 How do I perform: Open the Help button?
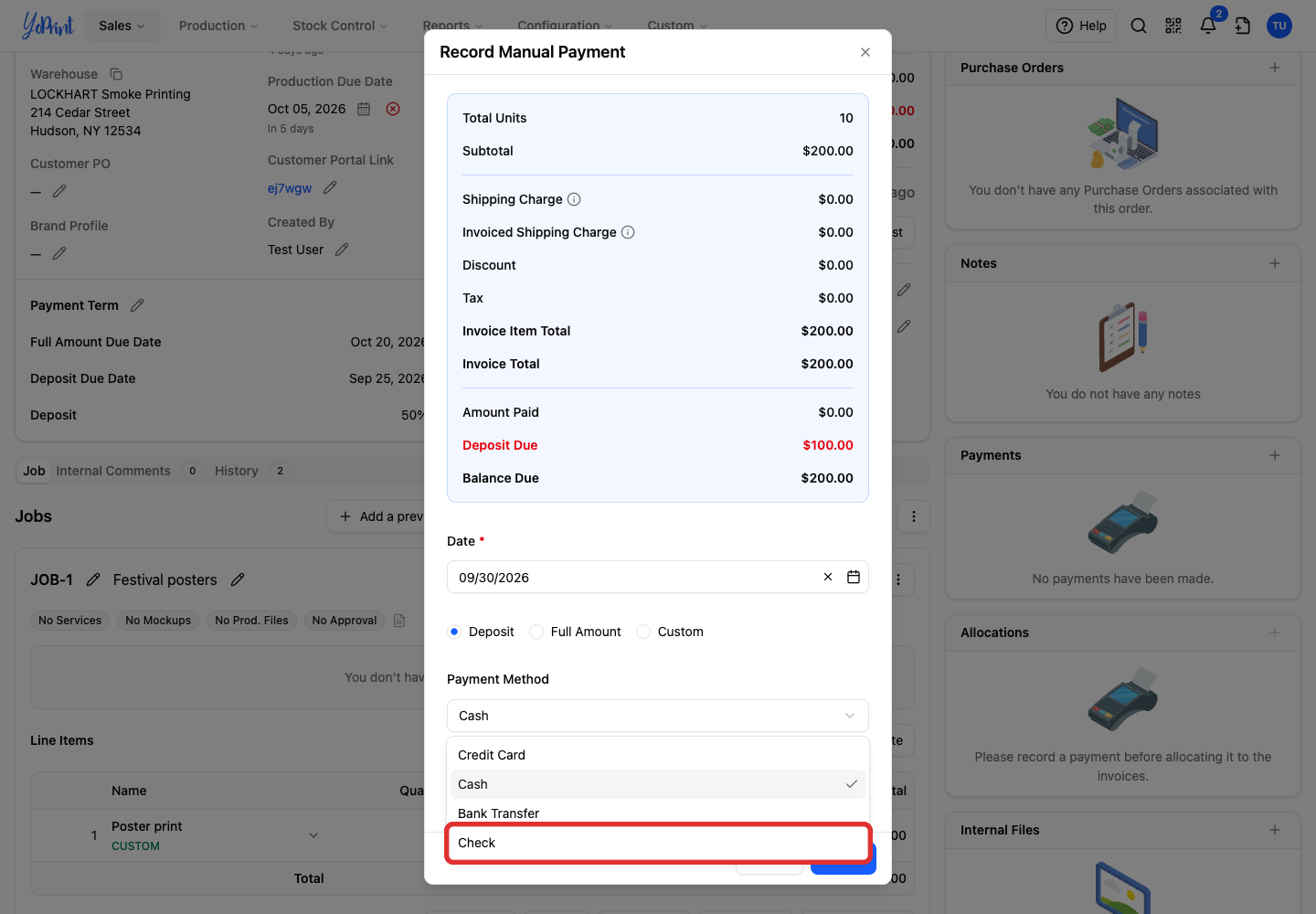click(1081, 26)
